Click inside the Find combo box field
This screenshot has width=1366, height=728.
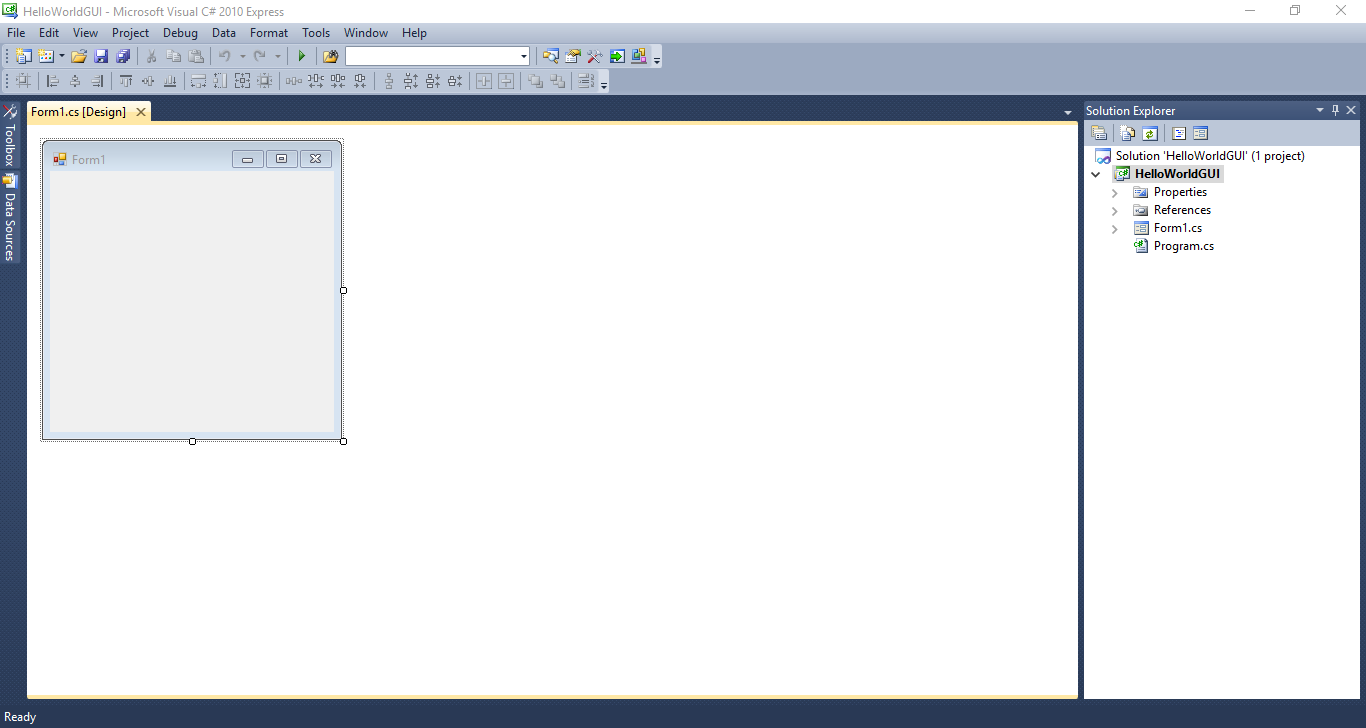pos(431,56)
